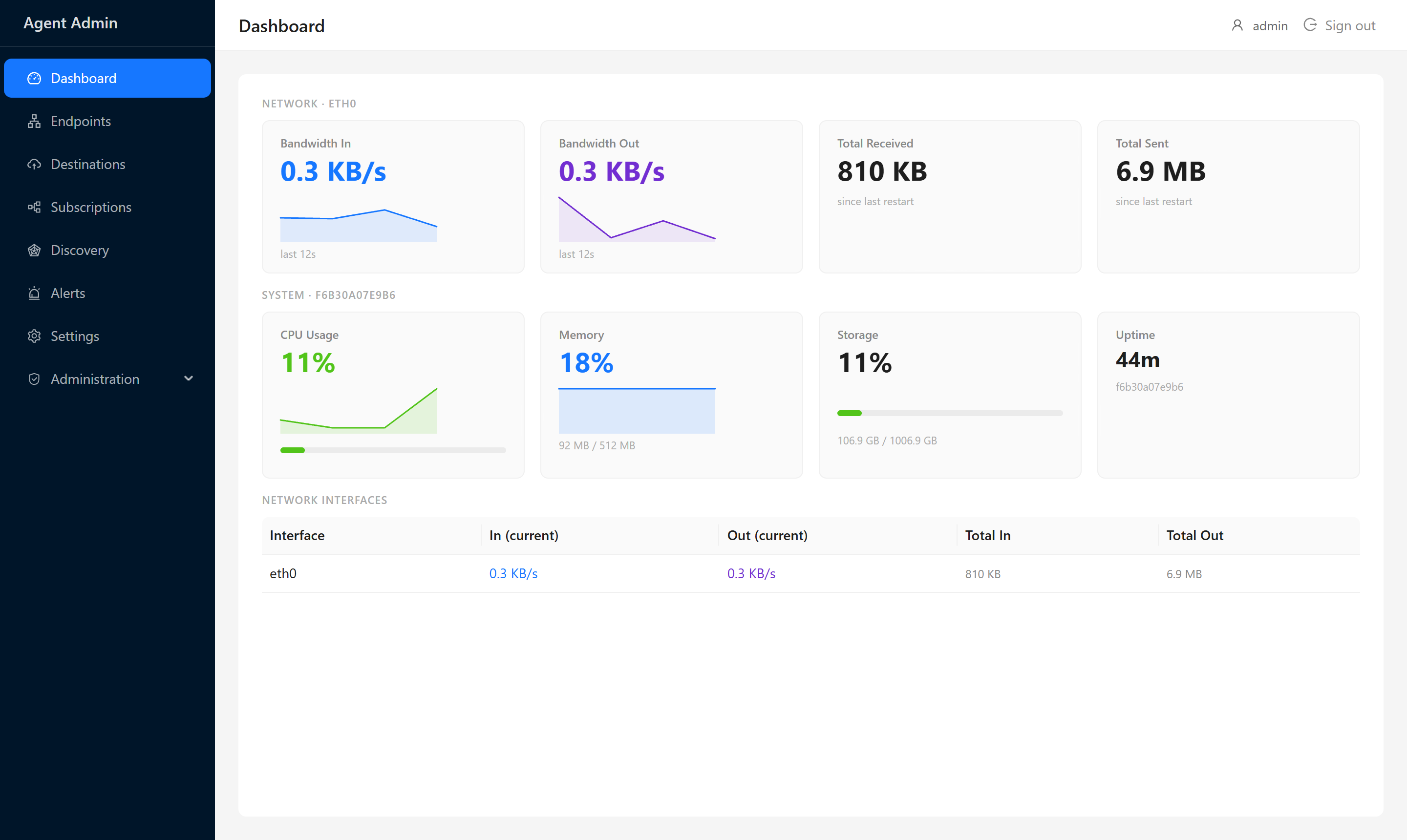
Task: Click the Endpoints network icon
Action: [34, 121]
